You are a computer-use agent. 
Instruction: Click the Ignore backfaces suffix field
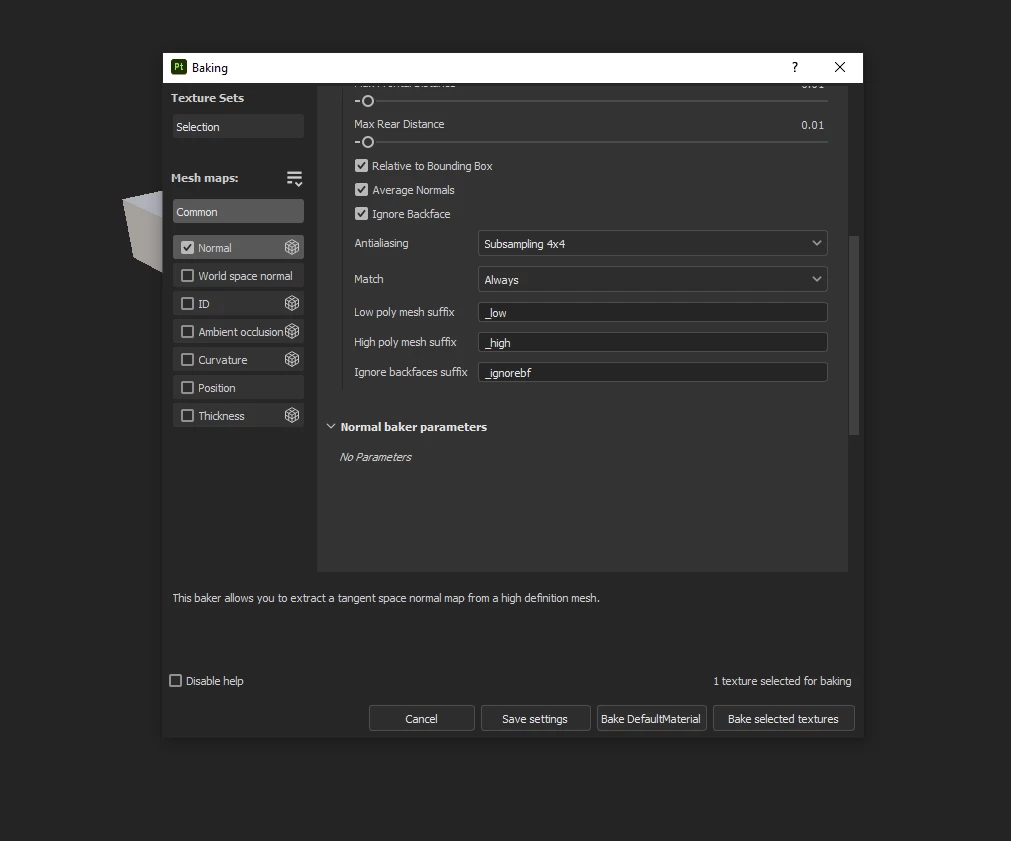tap(653, 372)
